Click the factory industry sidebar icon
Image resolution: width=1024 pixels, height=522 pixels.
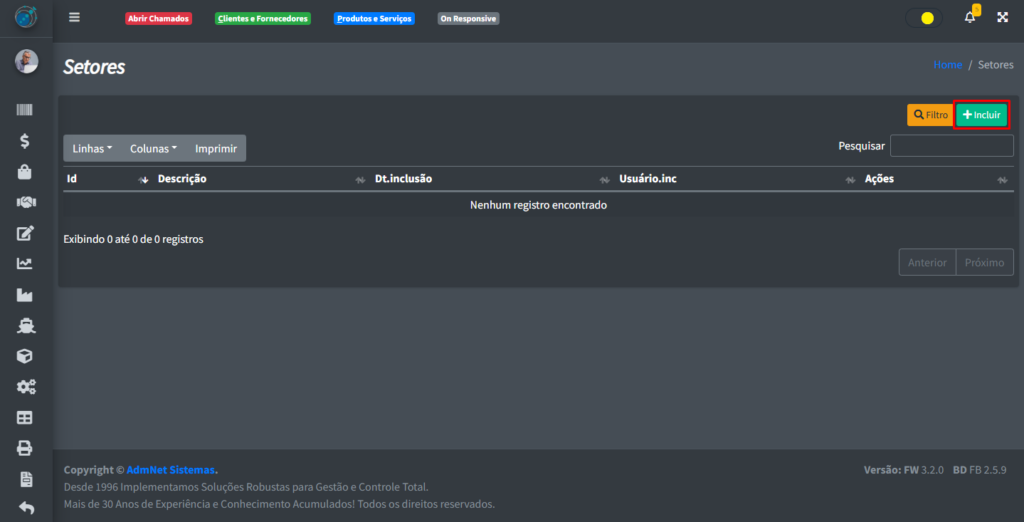[x=25, y=295]
